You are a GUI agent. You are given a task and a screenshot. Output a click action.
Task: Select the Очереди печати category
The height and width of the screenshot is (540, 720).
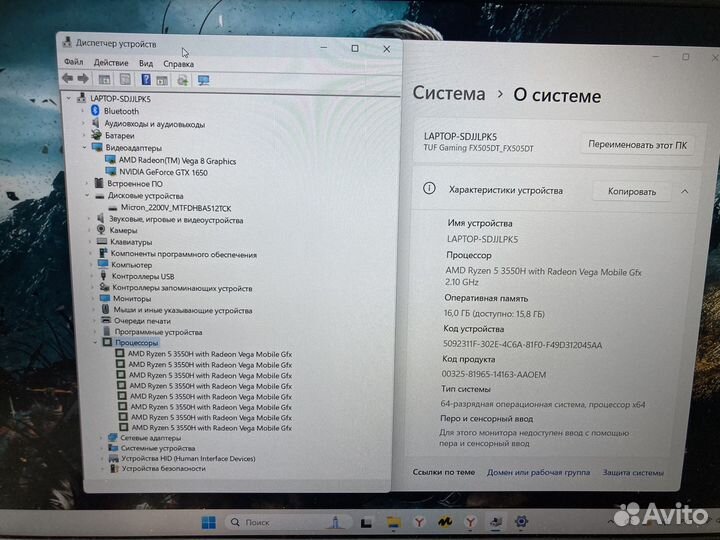pyautogui.click(x=142, y=321)
